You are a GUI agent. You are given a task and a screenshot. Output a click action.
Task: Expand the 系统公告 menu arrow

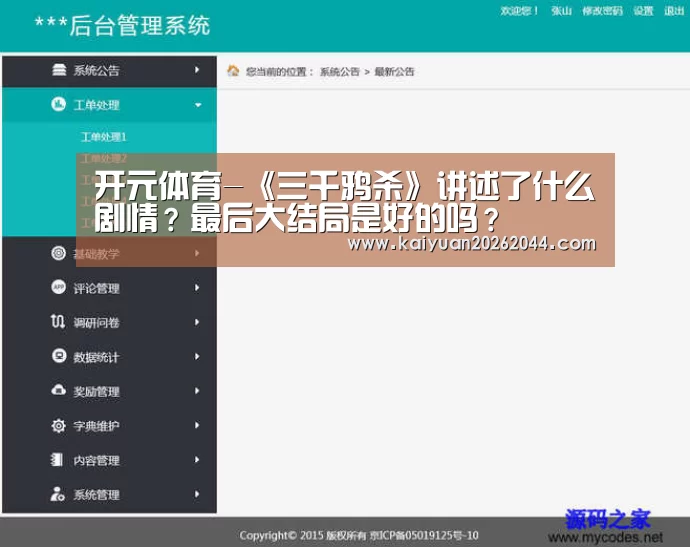[197, 70]
